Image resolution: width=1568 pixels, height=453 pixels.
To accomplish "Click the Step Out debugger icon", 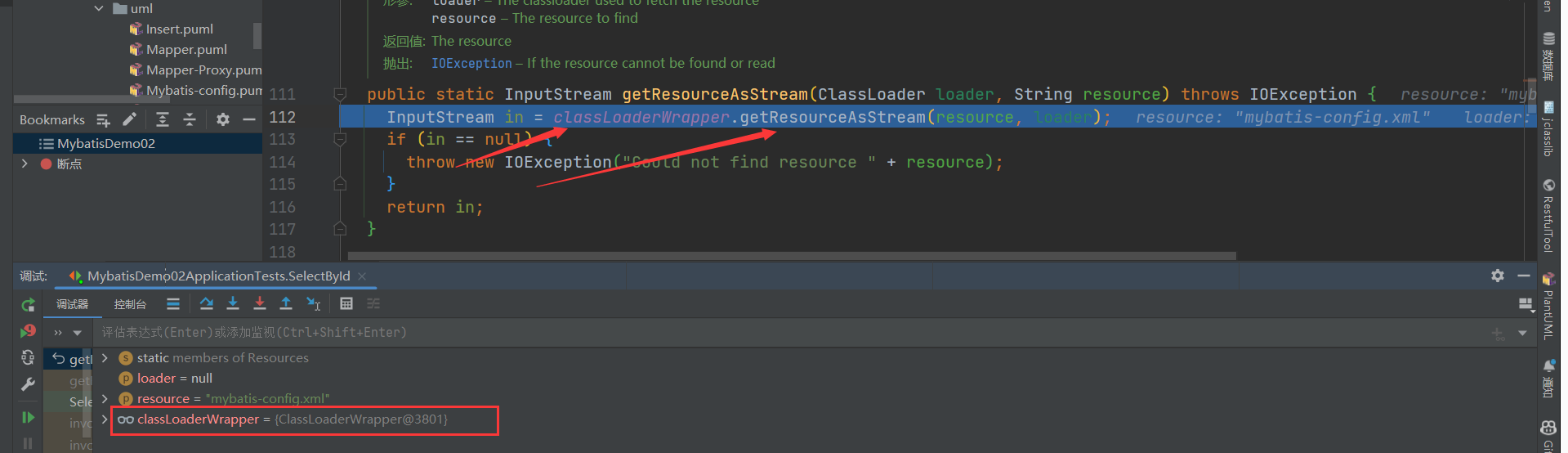I will [286, 303].
